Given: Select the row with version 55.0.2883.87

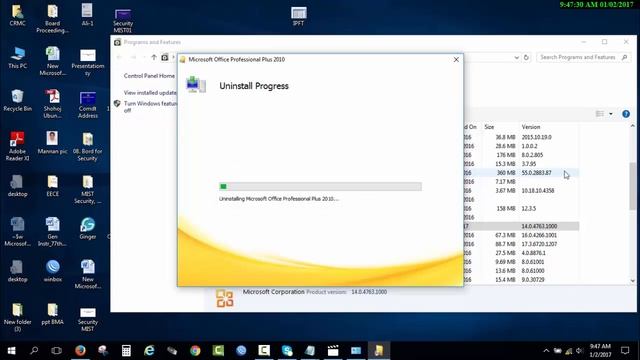Looking at the screenshot, I should pos(521,173).
